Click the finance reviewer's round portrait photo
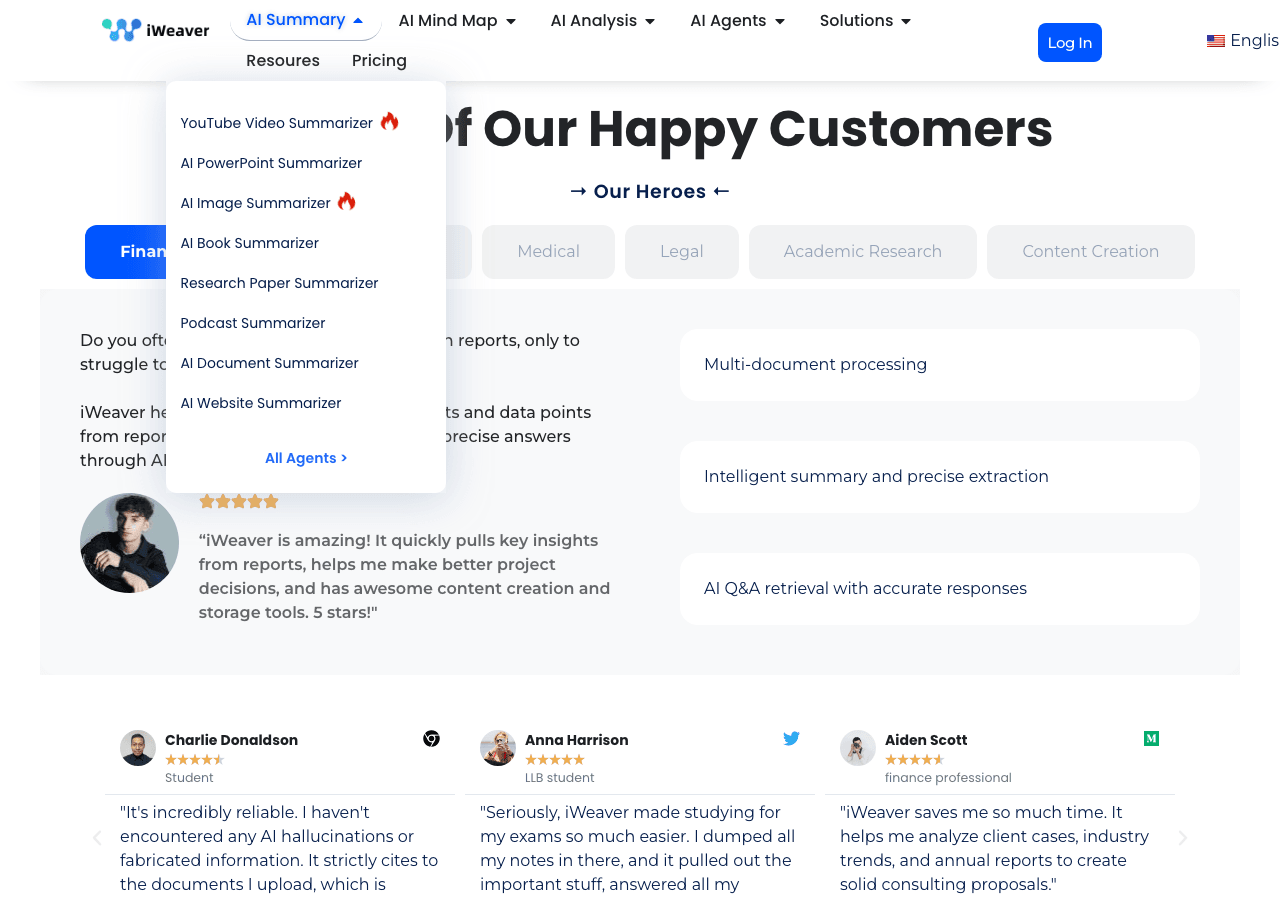1280x900 pixels. tap(130, 543)
